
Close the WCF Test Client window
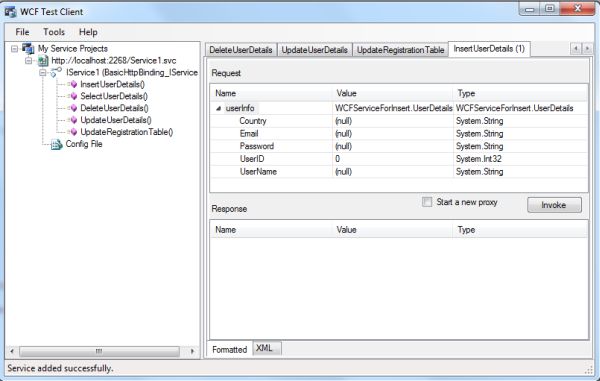click(577, 9)
